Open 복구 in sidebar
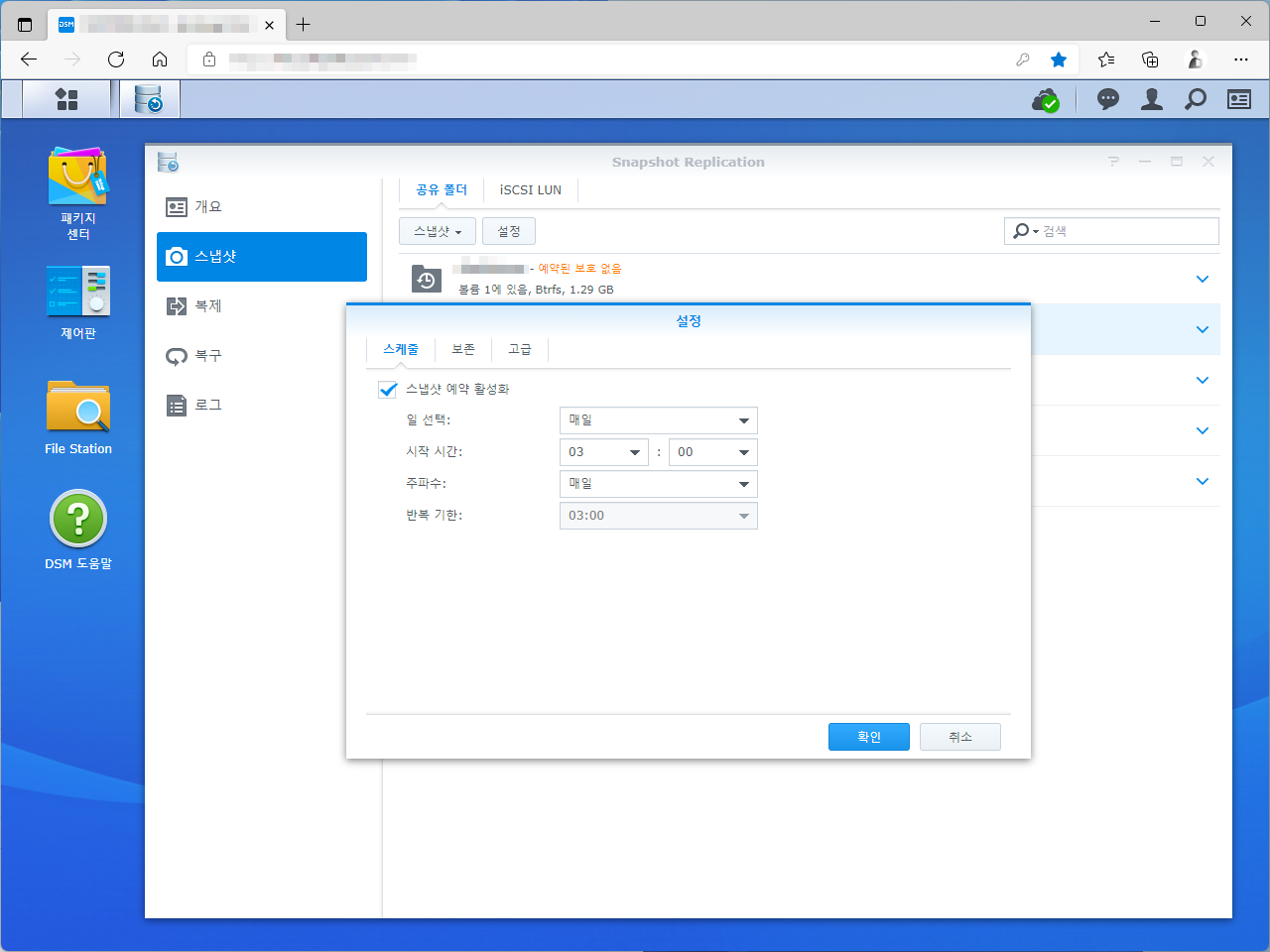 tap(262, 356)
